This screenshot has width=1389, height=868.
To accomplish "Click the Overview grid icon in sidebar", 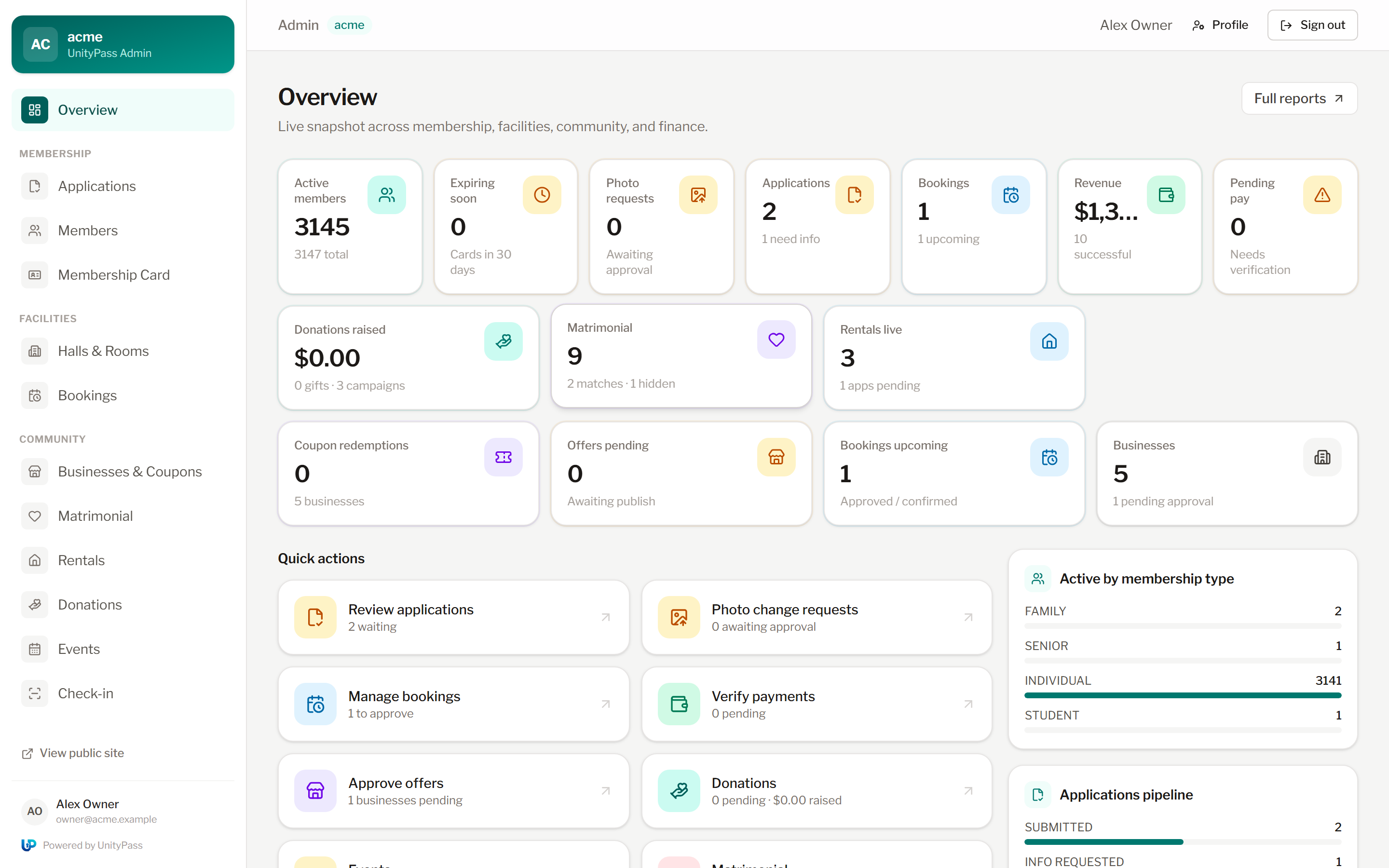I will click(34, 109).
